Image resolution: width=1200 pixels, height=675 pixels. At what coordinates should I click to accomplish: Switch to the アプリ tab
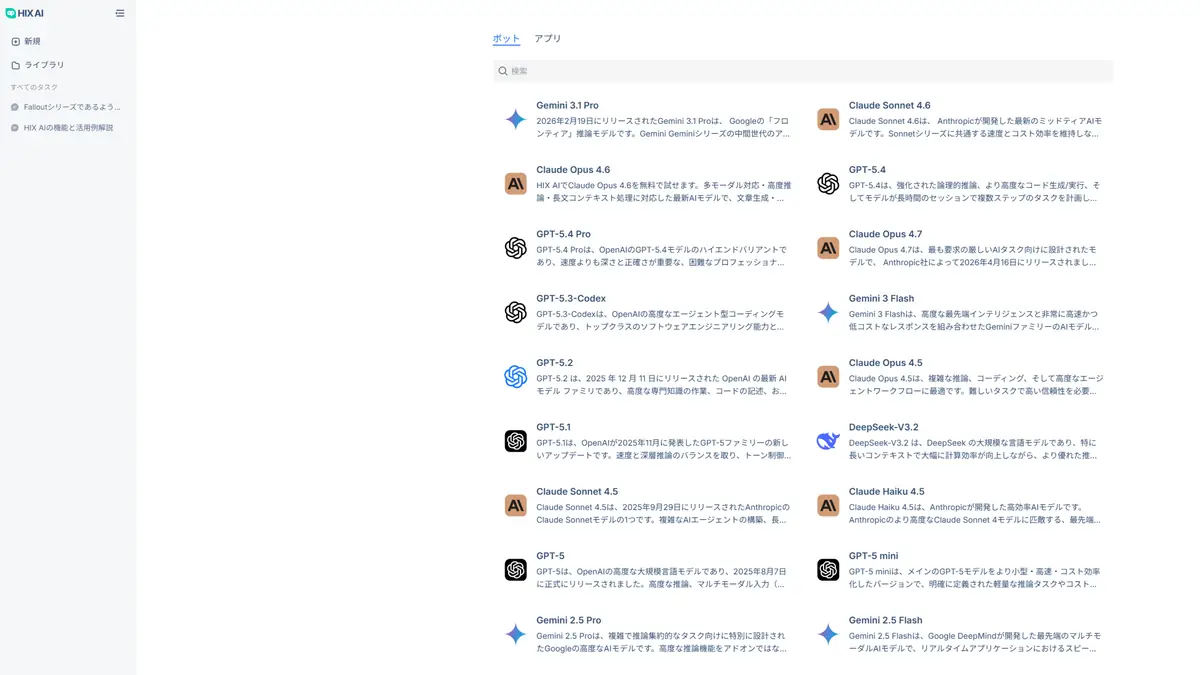(549, 39)
